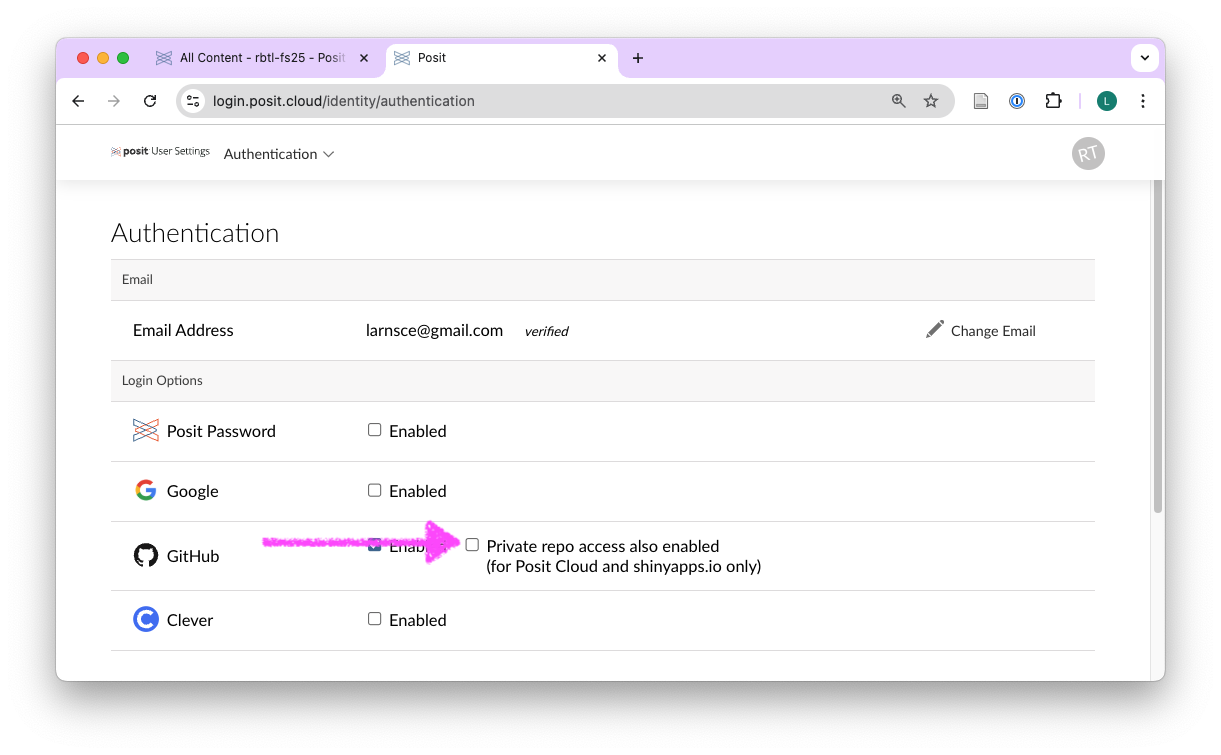Open the 1Password extension
Viewport: 1221px width, 755px height.
point(1017,101)
